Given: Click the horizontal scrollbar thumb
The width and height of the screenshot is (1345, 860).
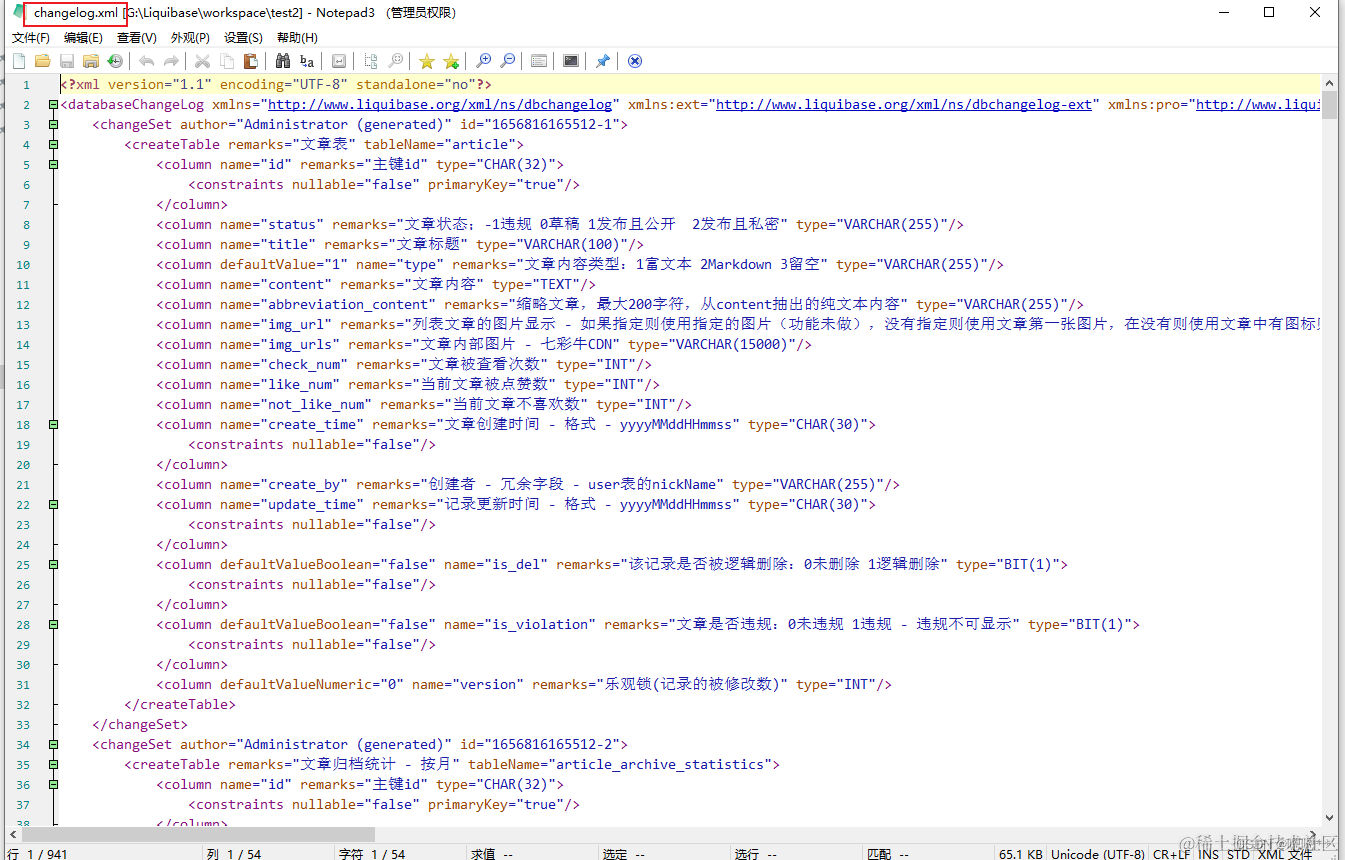Looking at the screenshot, I should point(198,834).
